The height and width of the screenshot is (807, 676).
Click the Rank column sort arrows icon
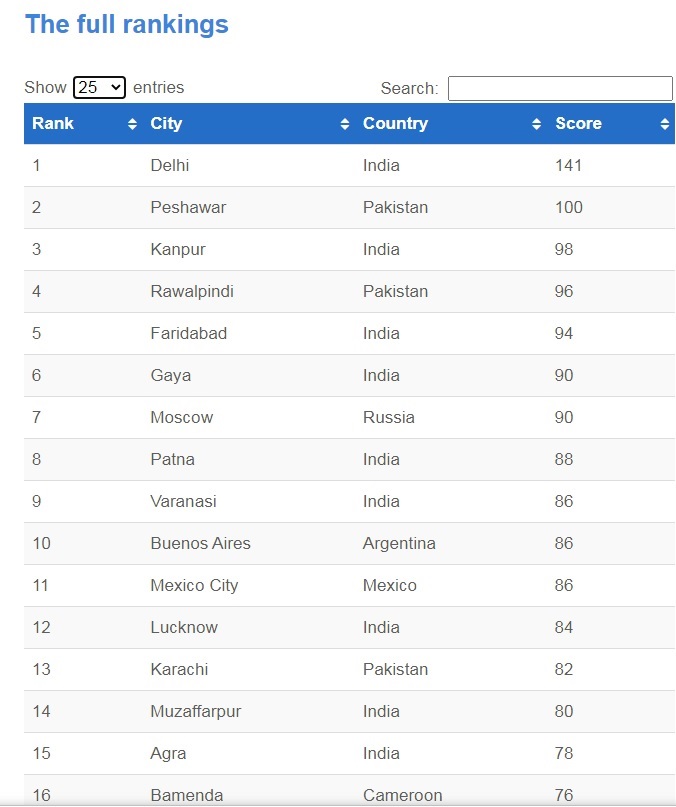click(x=132, y=124)
